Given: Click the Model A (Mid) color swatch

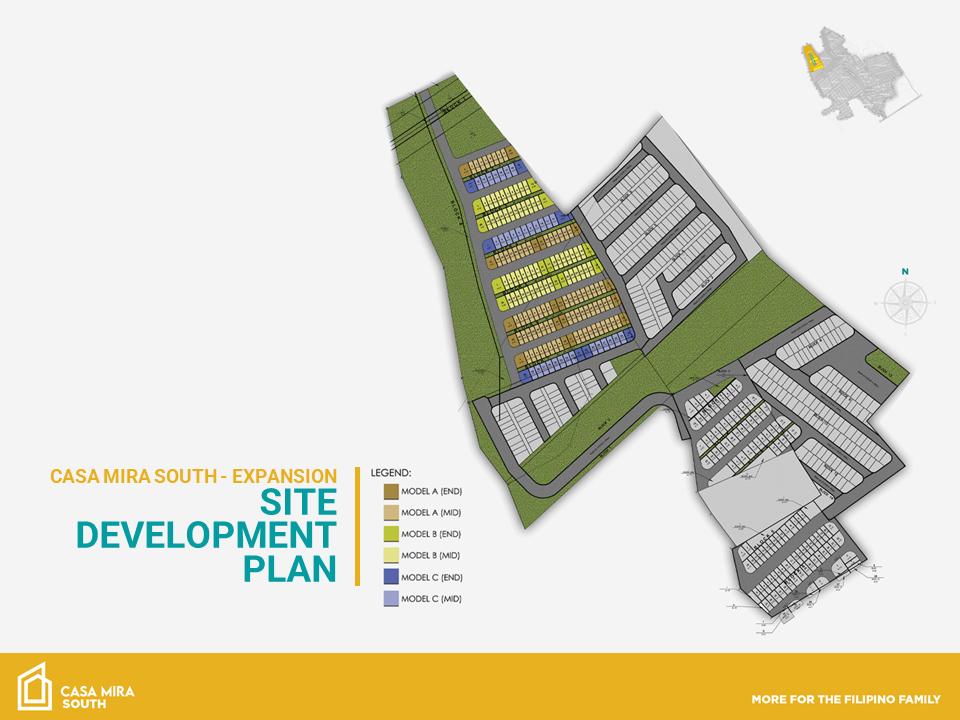Looking at the screenshot, I should (390, 512).
